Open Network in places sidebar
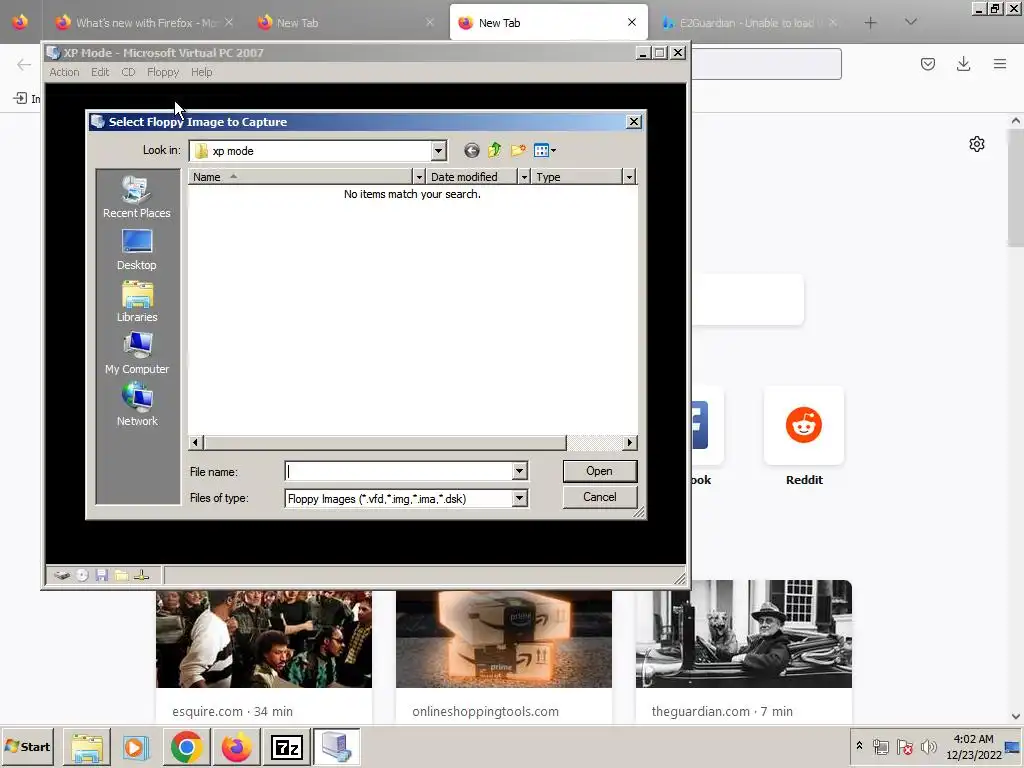Viewport: 1024px width, 768px height. pos(137,406)
